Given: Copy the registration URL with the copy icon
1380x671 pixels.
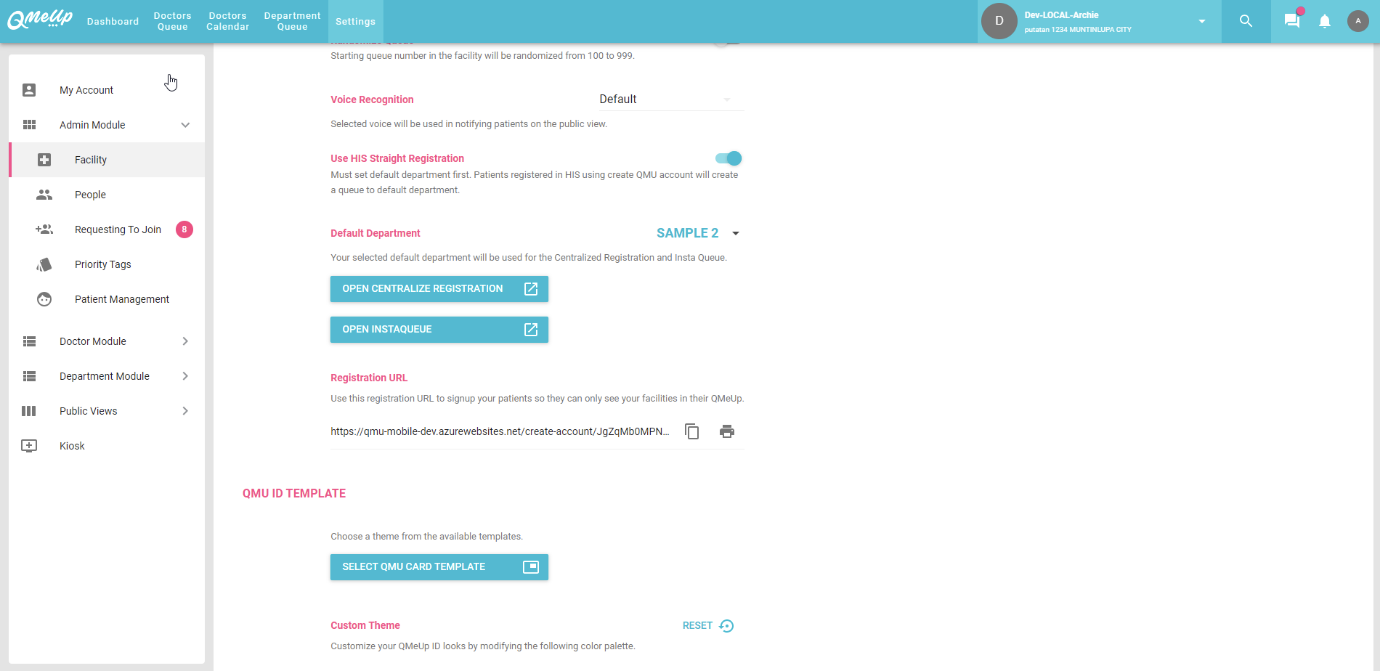Looking at the screenshot, I should coord(692,432).
